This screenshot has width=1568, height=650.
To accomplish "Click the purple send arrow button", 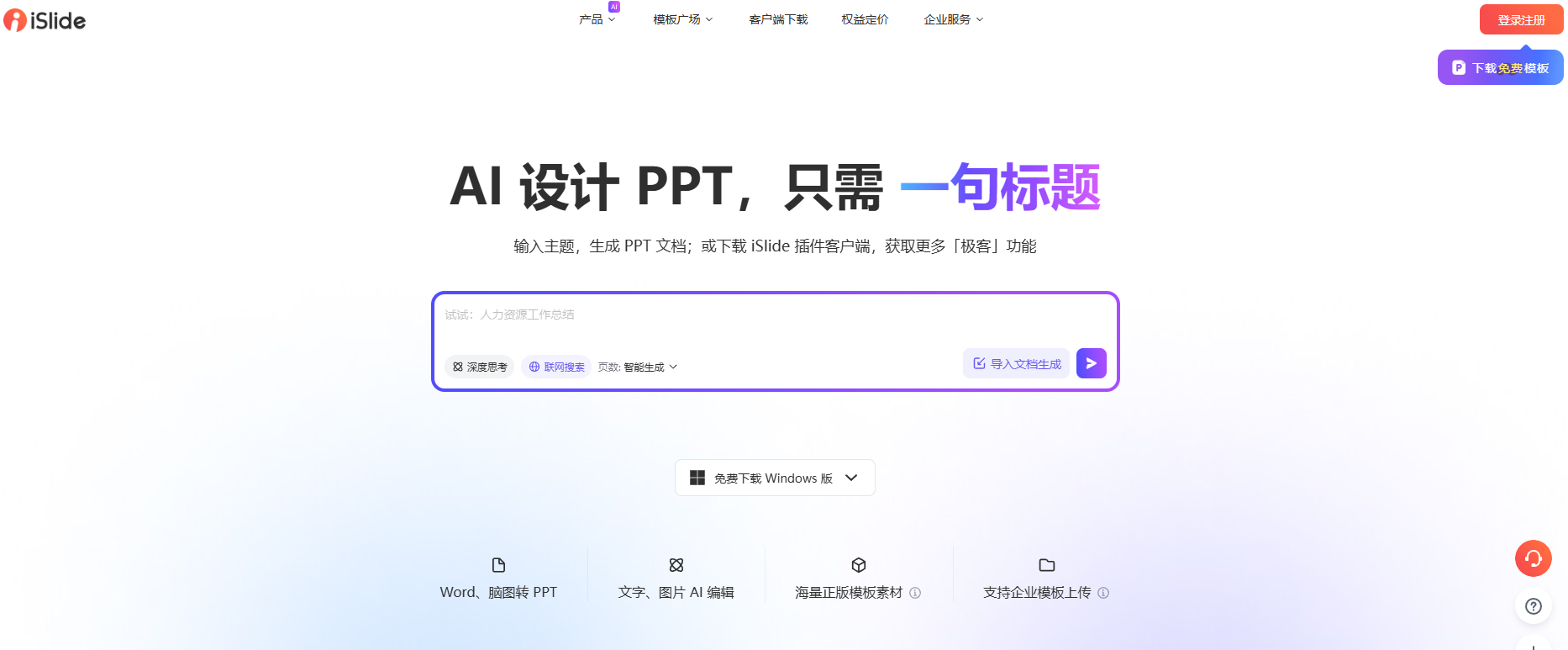I will (x=1091, y=363).
